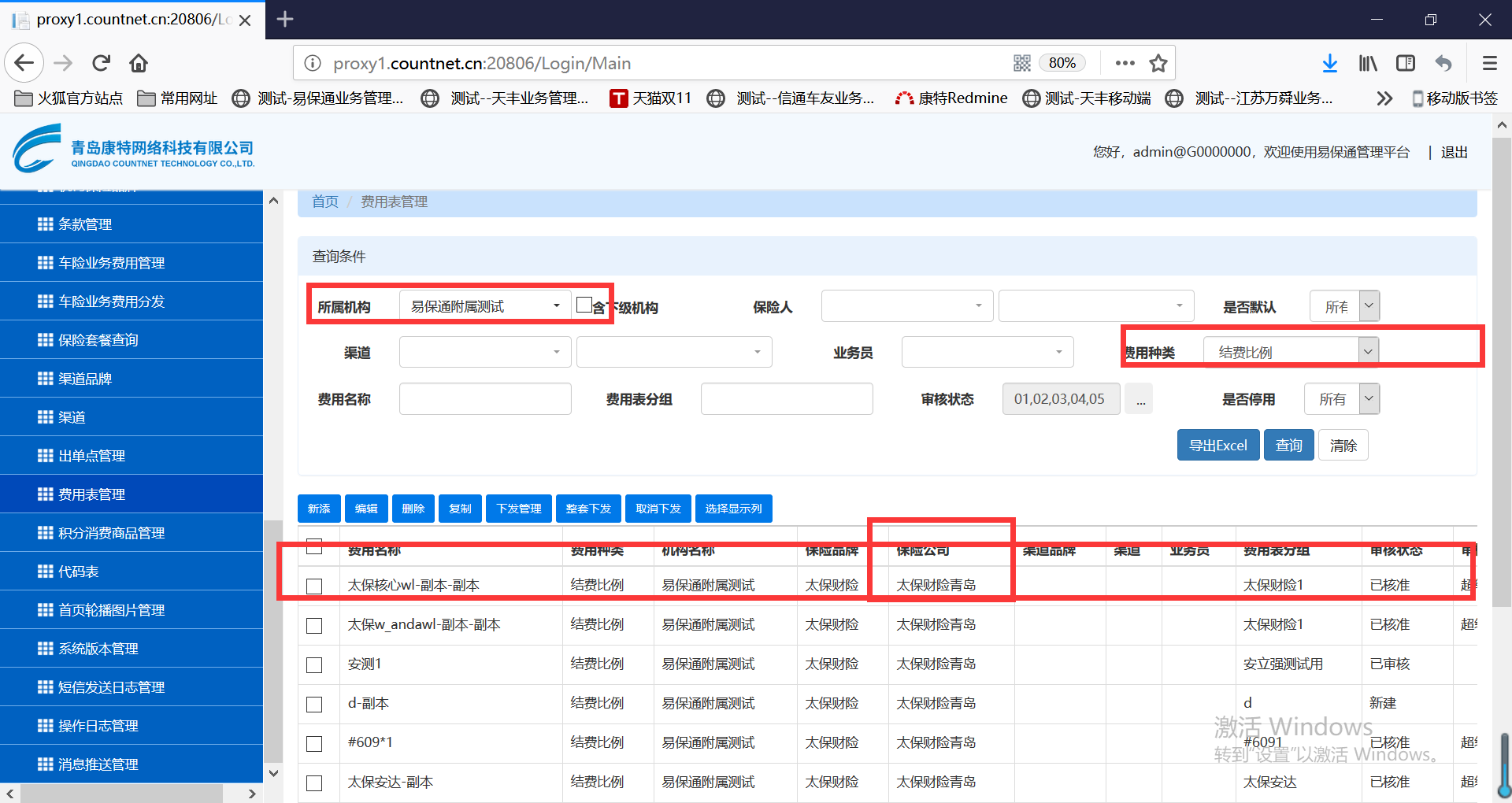The width and height of the screenshot is (1512, 803).
Task: Click into the 费用名称 input field
Action: [x=484, y=399]
